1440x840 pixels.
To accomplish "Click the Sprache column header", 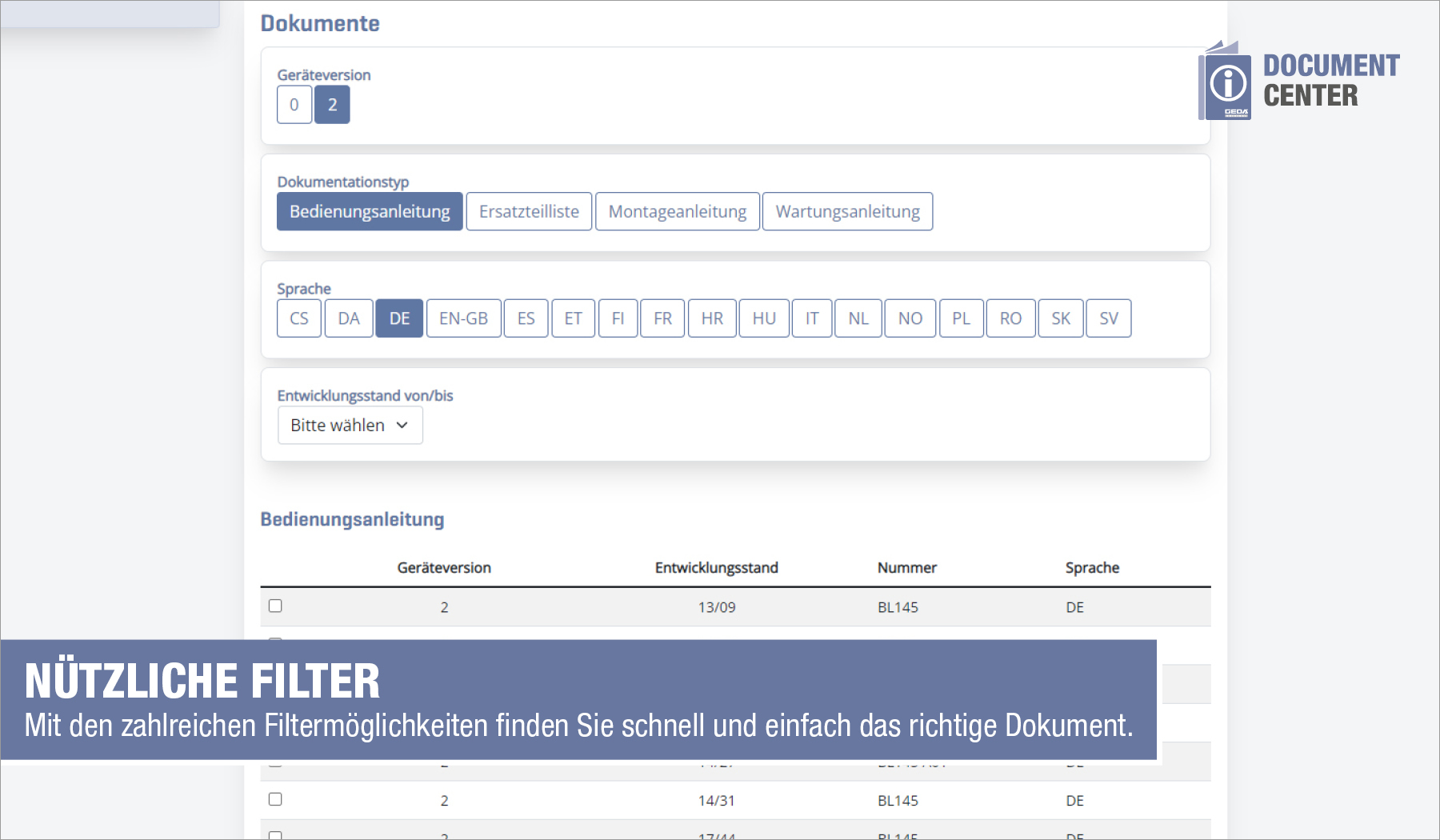I will (x=1092, y=567).
